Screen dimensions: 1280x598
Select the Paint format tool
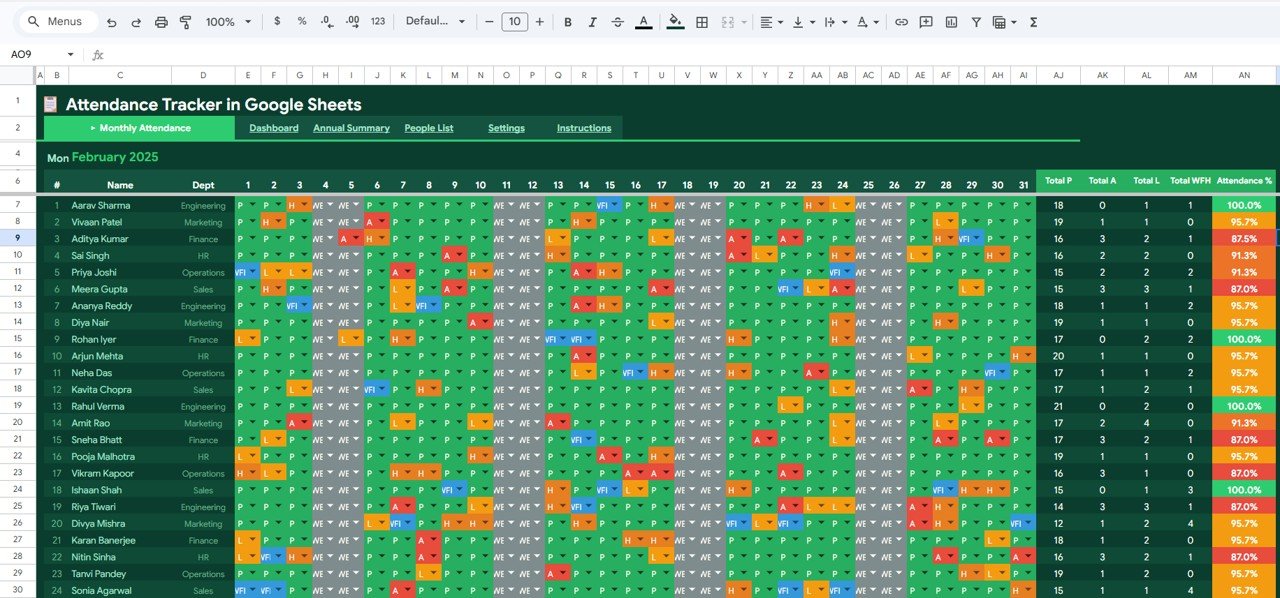click(x=185, y=22)
